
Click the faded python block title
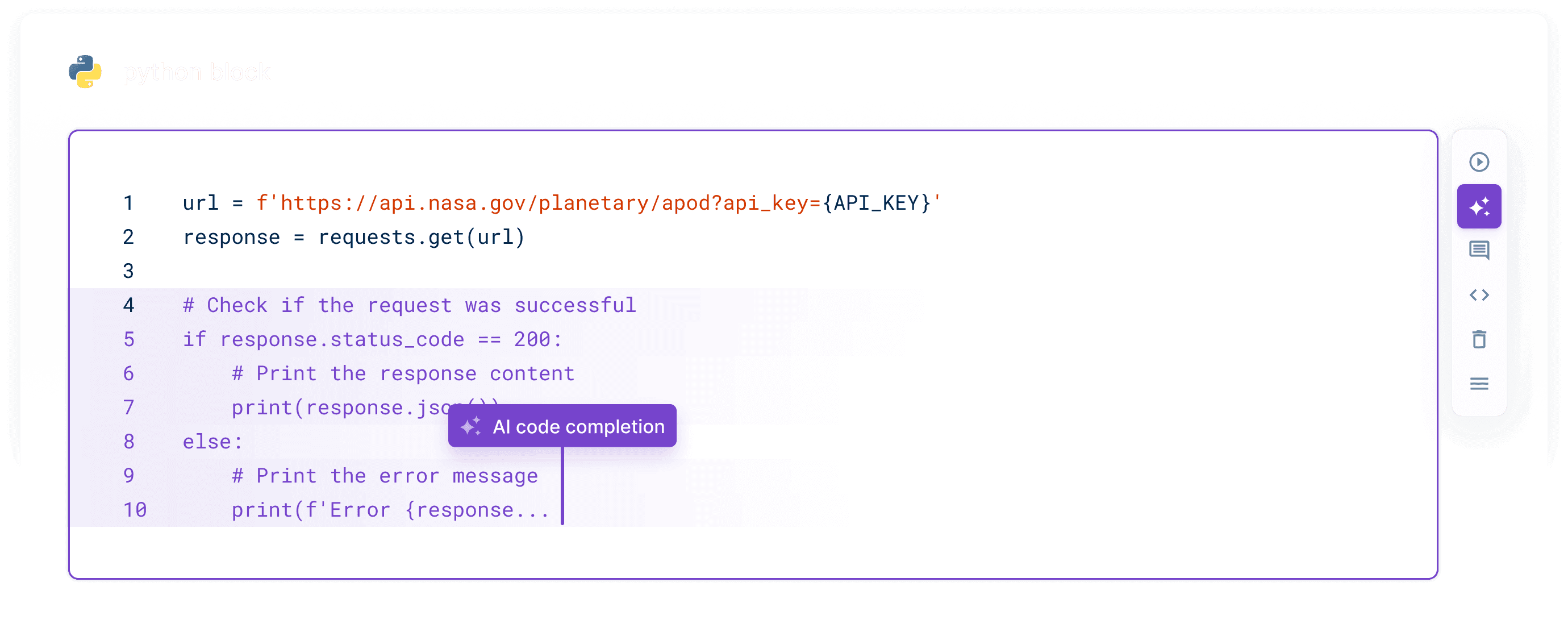pyautogui.click(x=197, y=73)
